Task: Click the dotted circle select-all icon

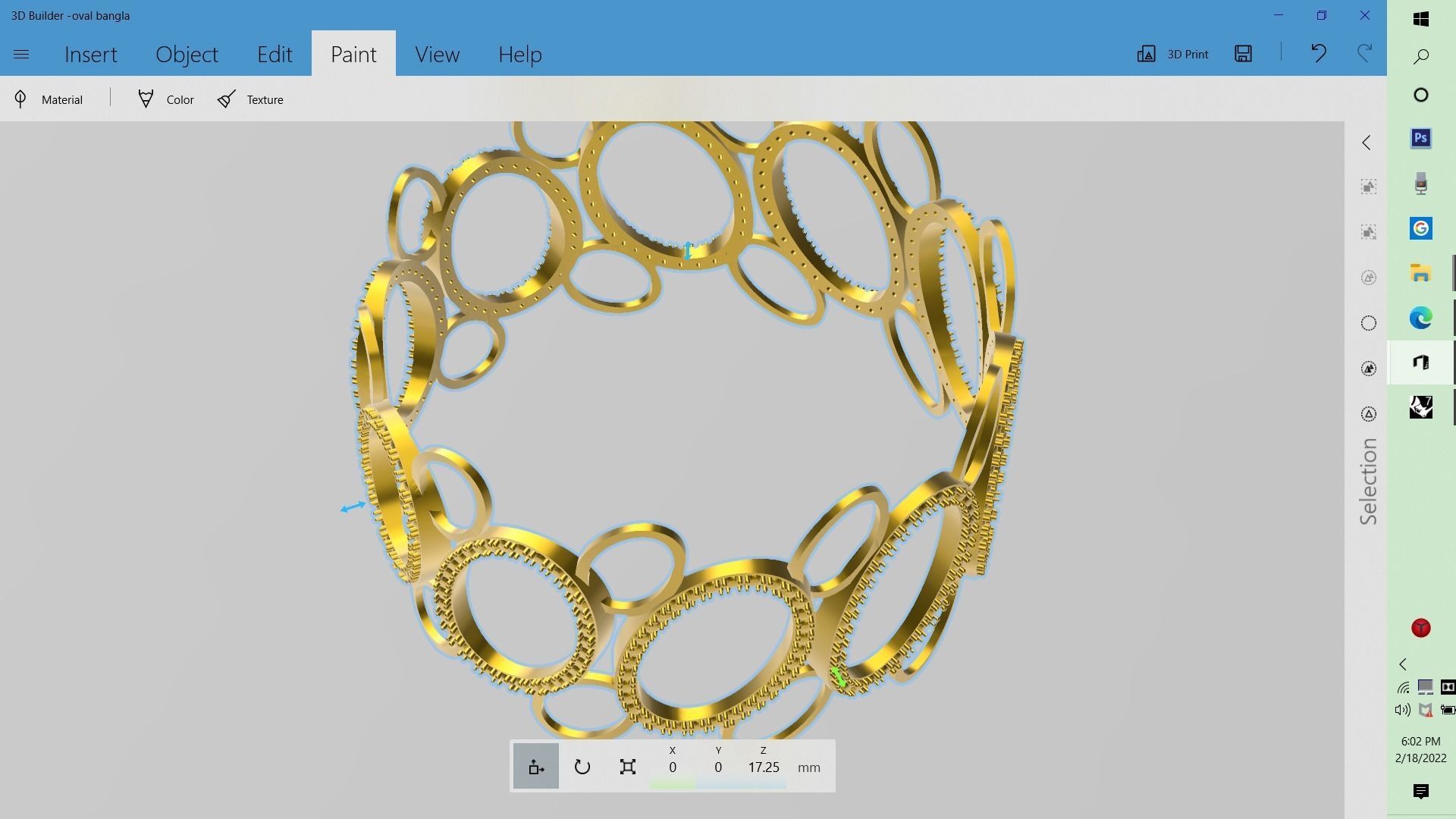Action: (x=1368, y=323)
